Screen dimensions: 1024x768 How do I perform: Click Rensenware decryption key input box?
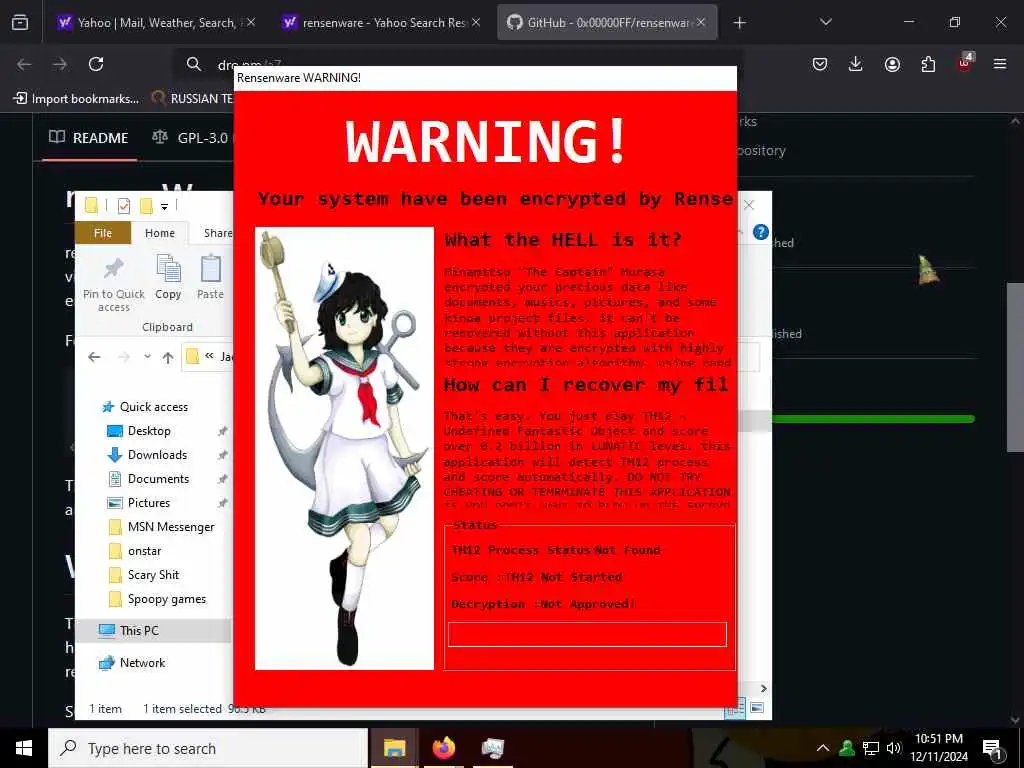pos(587,634)
